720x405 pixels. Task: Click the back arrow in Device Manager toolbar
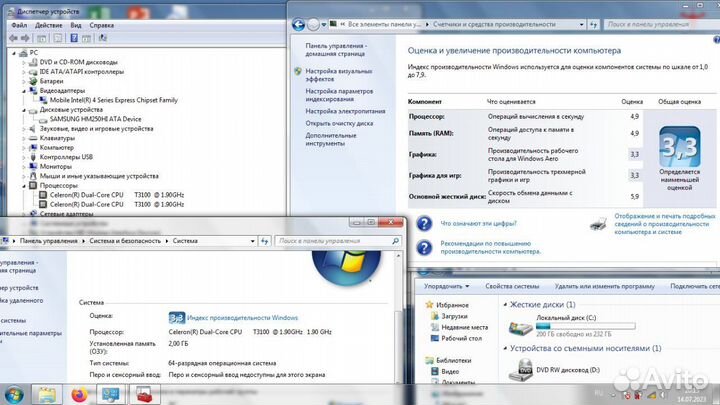click(13, 38)
